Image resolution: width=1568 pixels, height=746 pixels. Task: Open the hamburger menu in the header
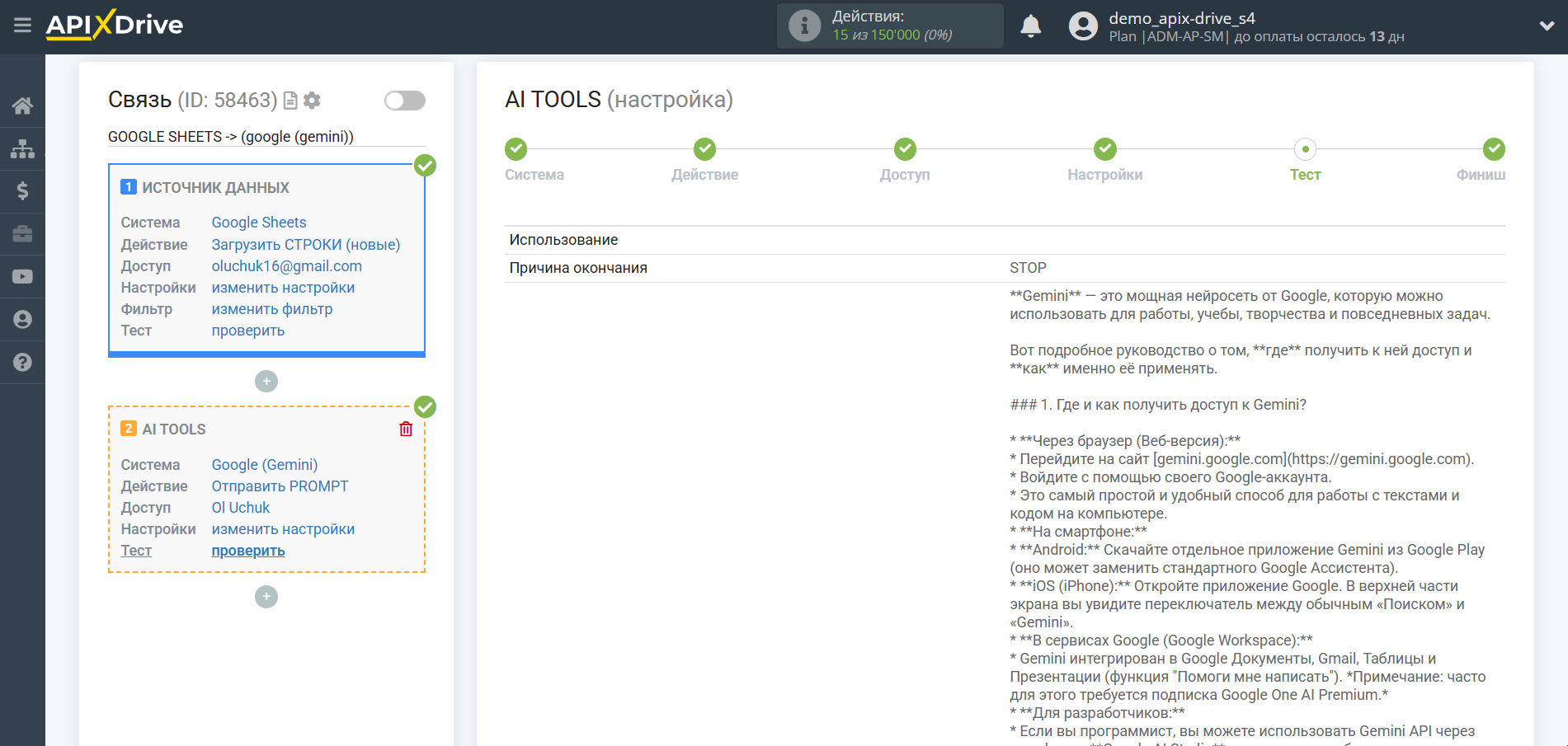click(x=22, y=26)
